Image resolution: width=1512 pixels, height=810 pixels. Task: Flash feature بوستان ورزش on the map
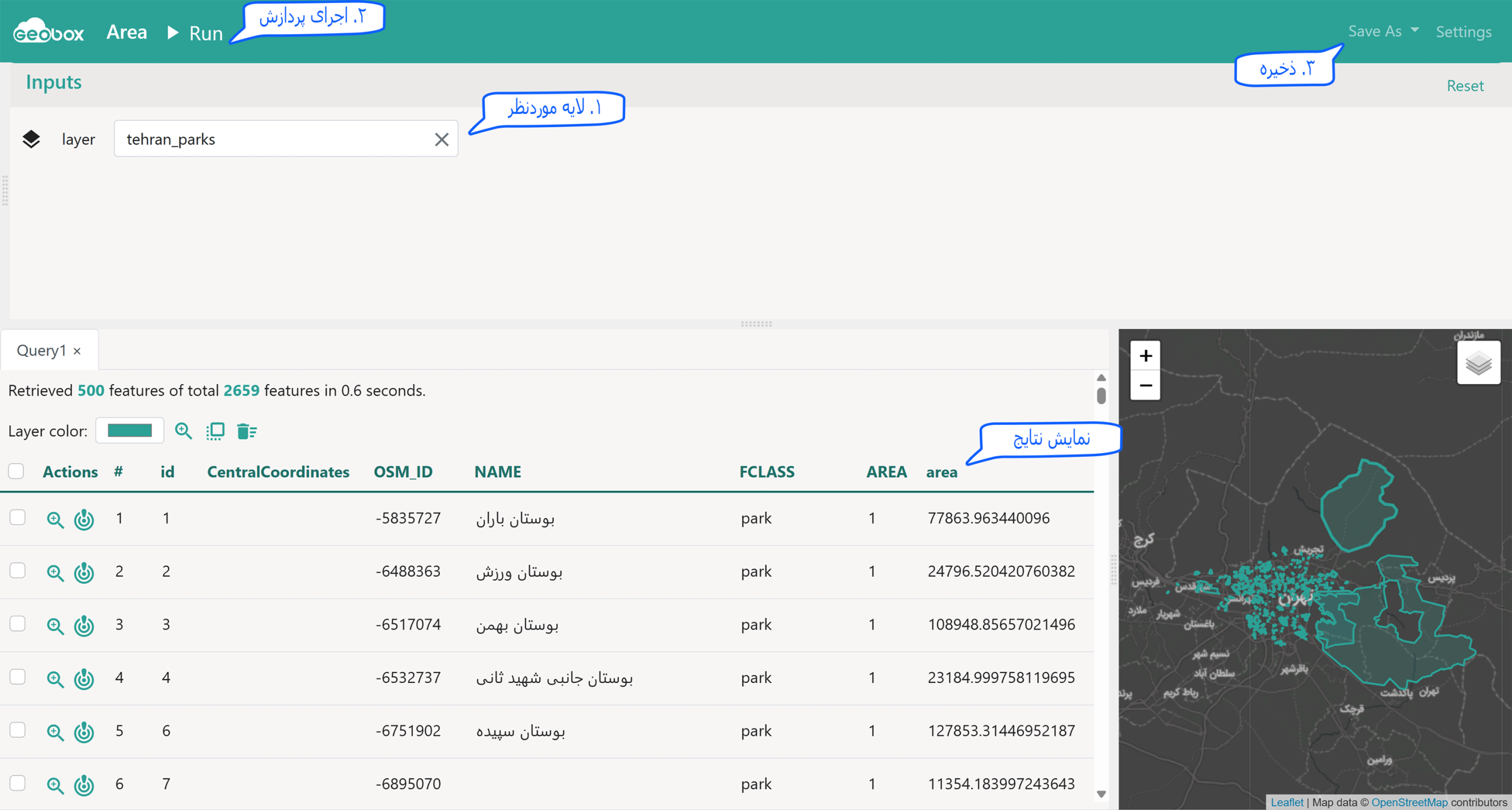[84, 572]
